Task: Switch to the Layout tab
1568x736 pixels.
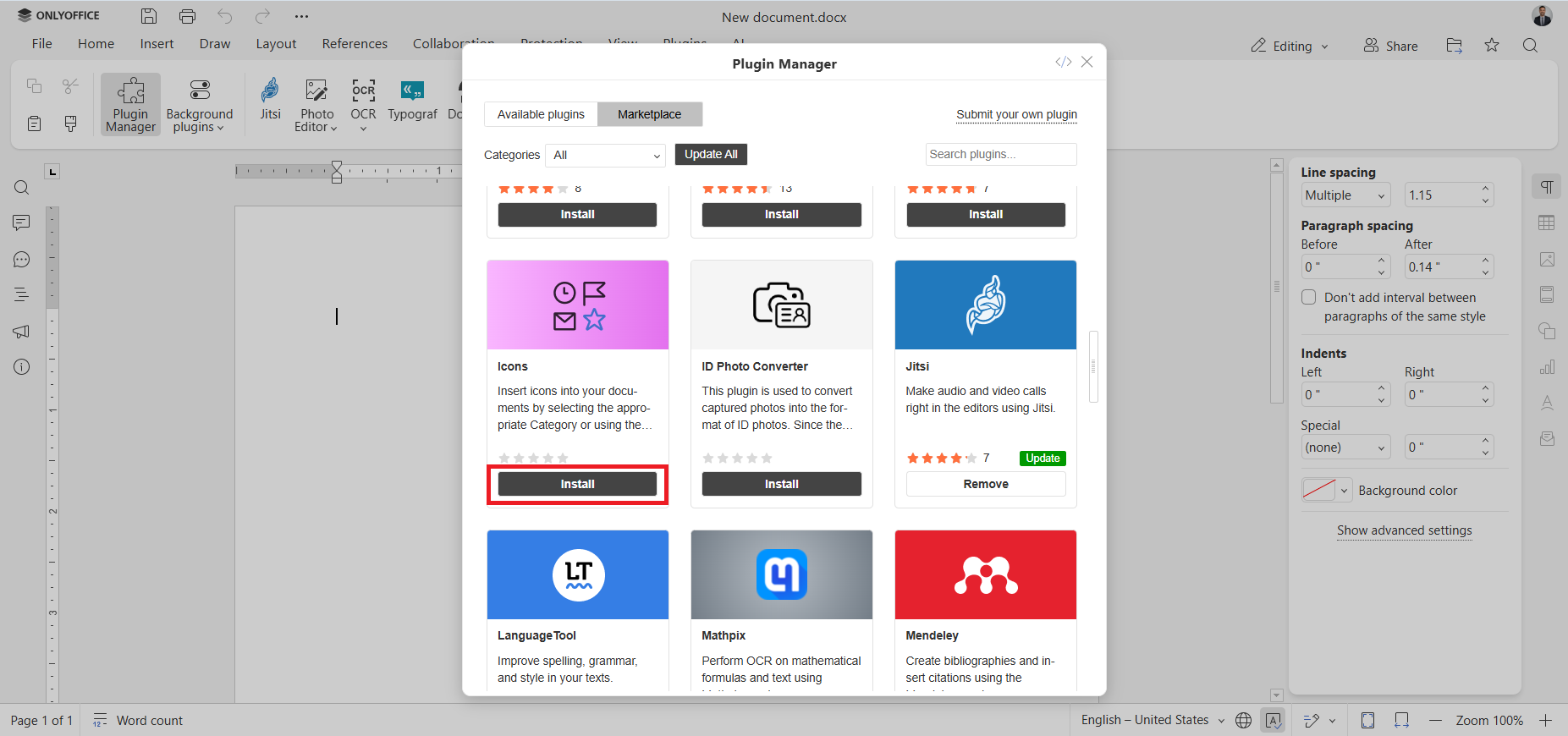Action: [x=276, y=44]
